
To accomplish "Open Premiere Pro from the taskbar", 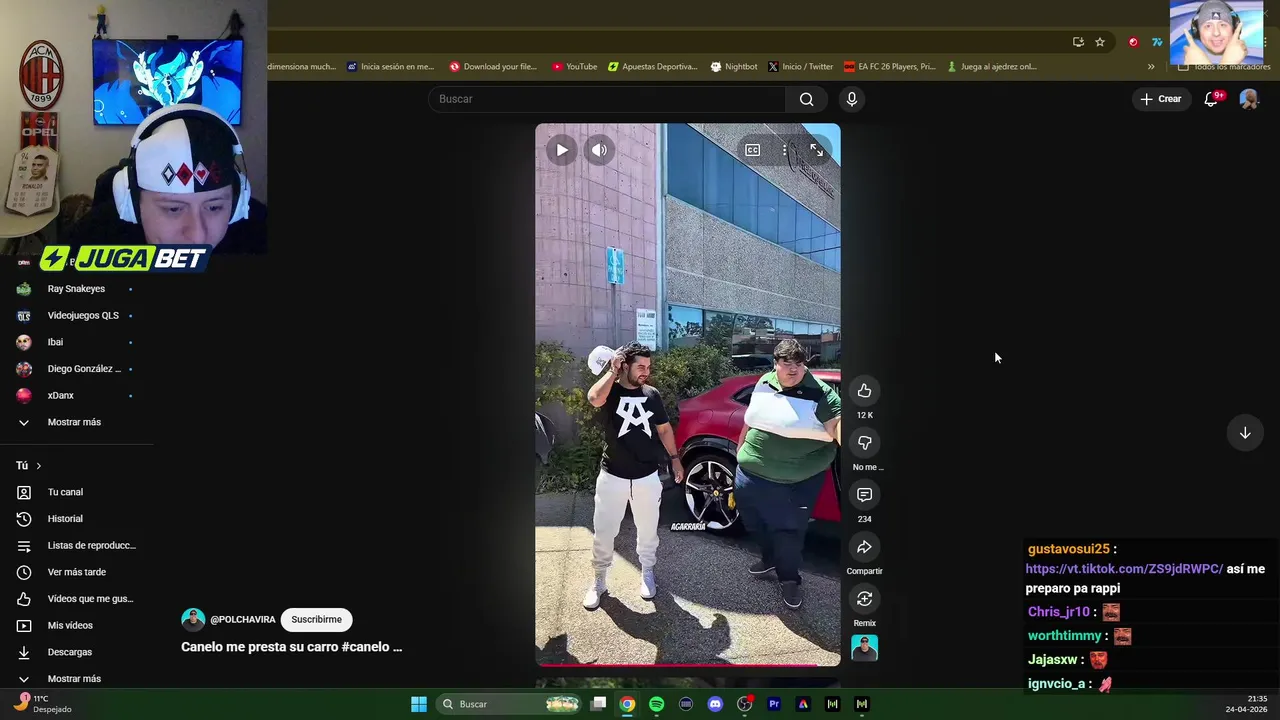I will (774, 704).
